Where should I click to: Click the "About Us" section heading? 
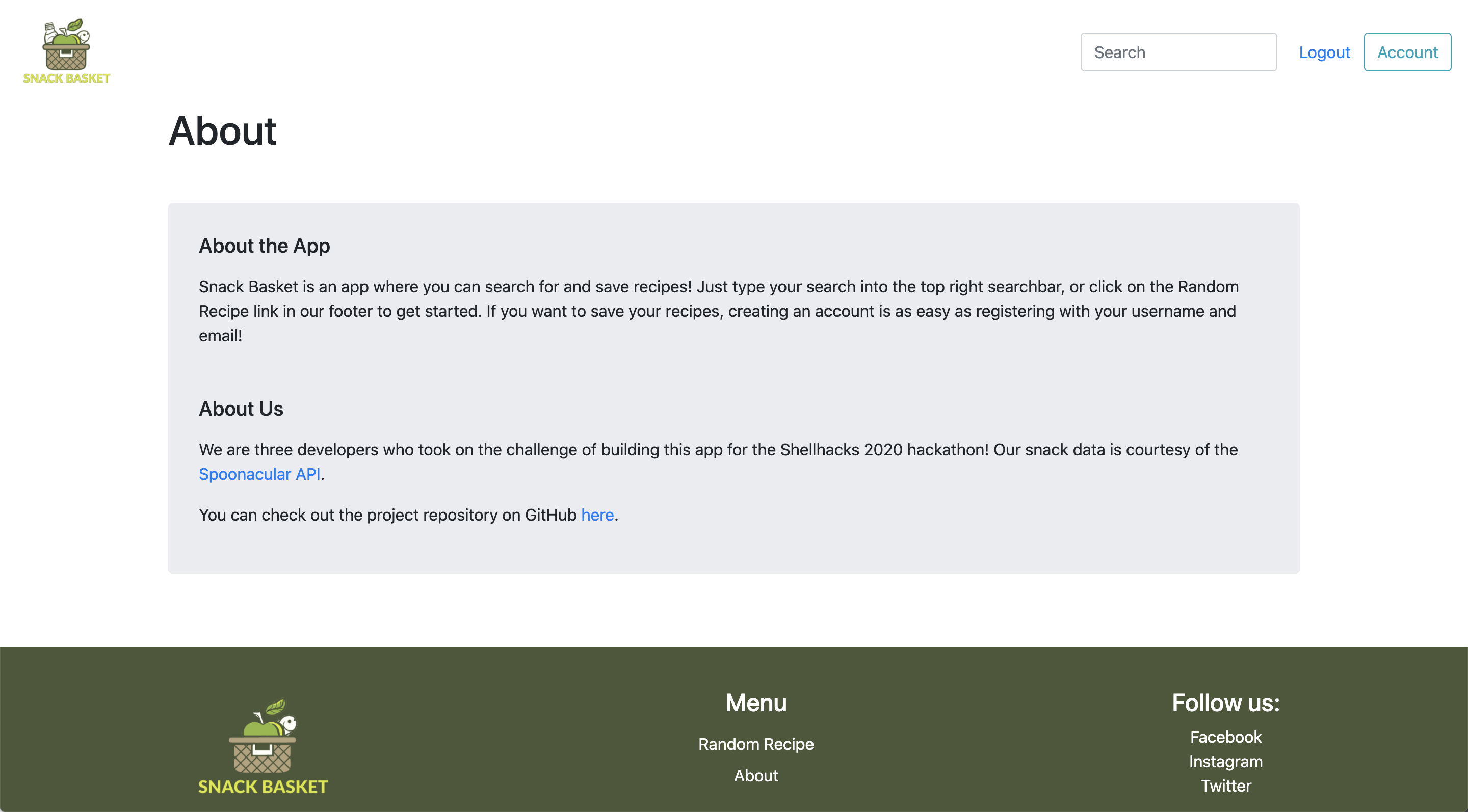(241, 409)
